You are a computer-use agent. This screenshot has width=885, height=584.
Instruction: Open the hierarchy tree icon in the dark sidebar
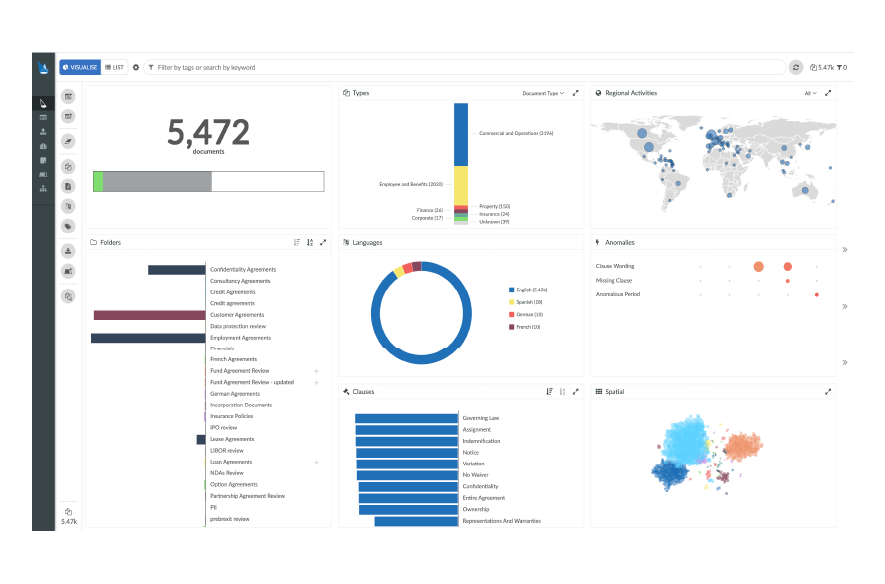coord(43,188)
